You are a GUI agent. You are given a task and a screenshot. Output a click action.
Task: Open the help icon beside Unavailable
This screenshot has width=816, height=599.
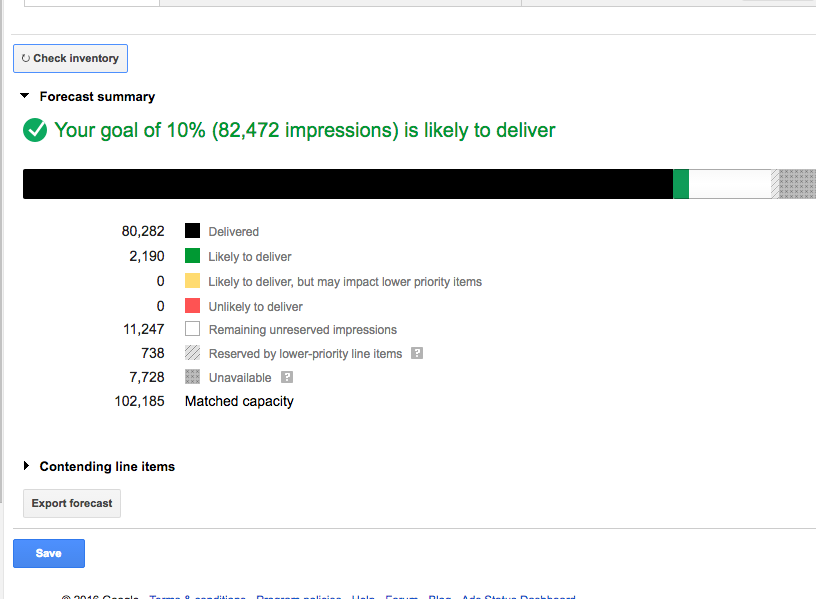287,377
